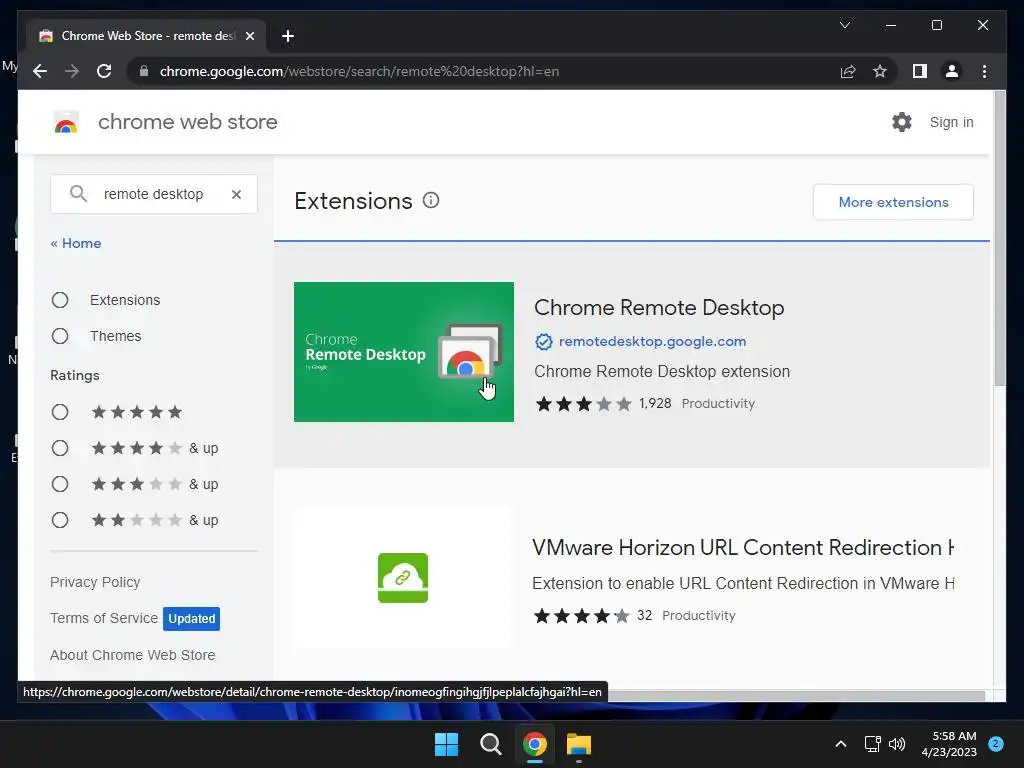Show hidden system tray icons
The image size is (1024, 768).
[840, 744]
